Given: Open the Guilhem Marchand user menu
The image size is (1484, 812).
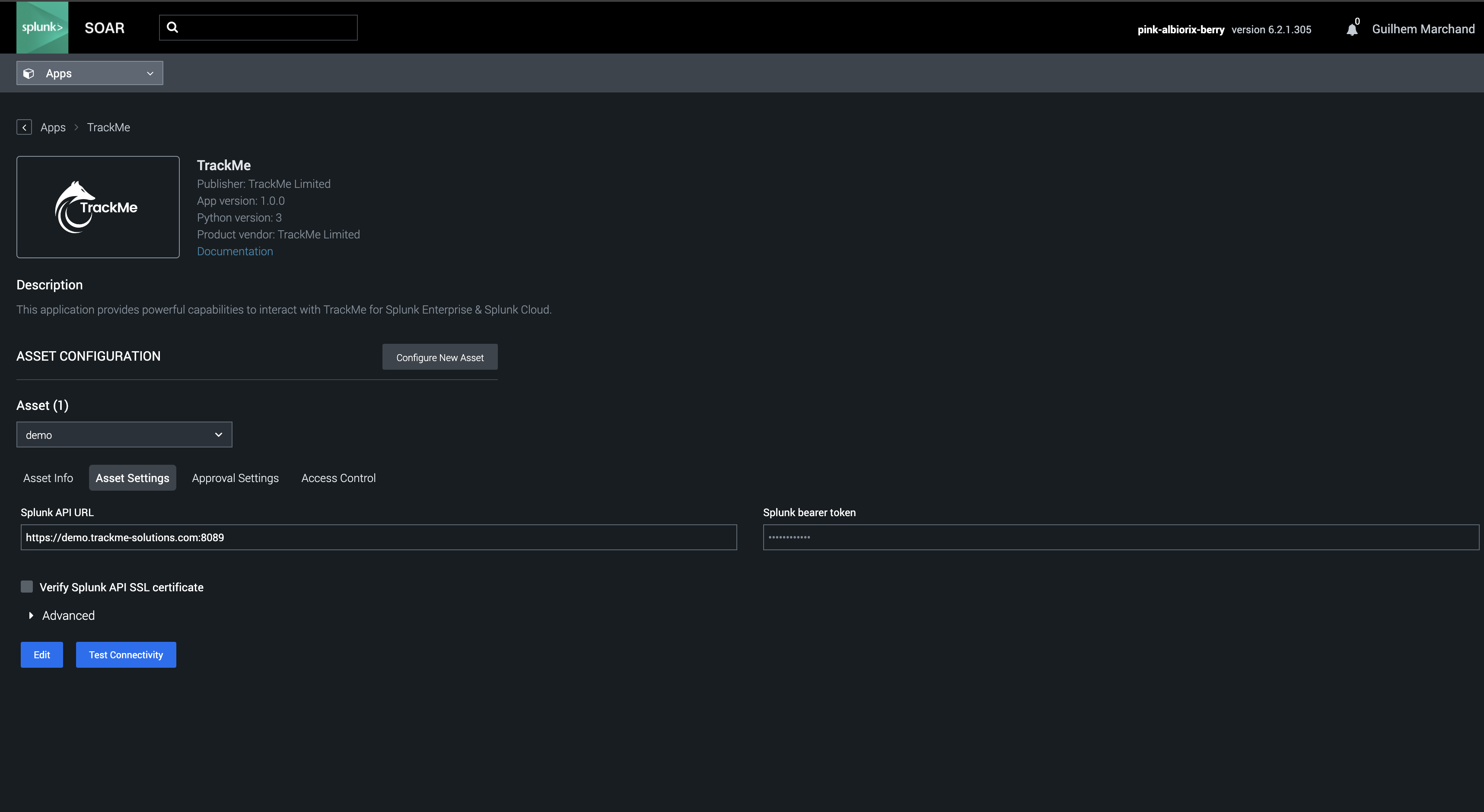Looking at the screenshot, I should tap(1423, 29).
